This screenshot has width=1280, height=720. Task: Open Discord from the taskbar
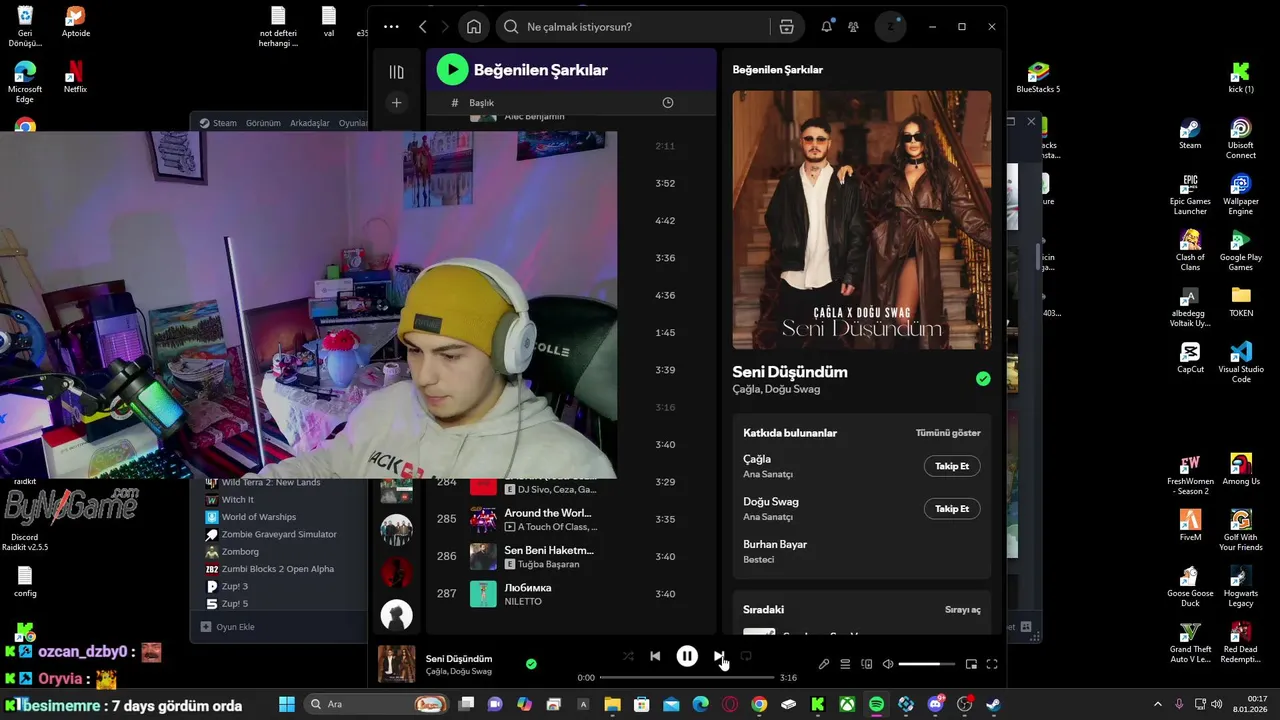[x=935, y=704]
